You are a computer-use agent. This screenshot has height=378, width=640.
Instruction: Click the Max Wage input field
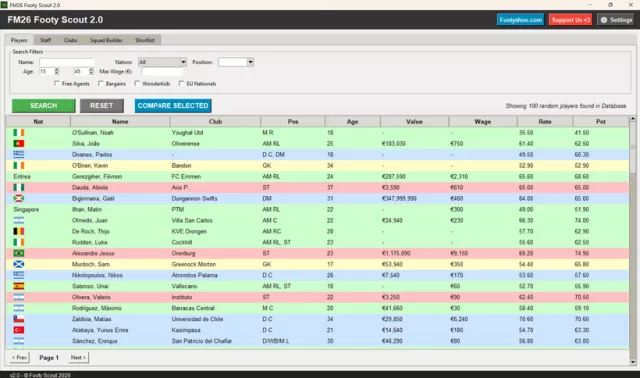(x=162, y=71)
